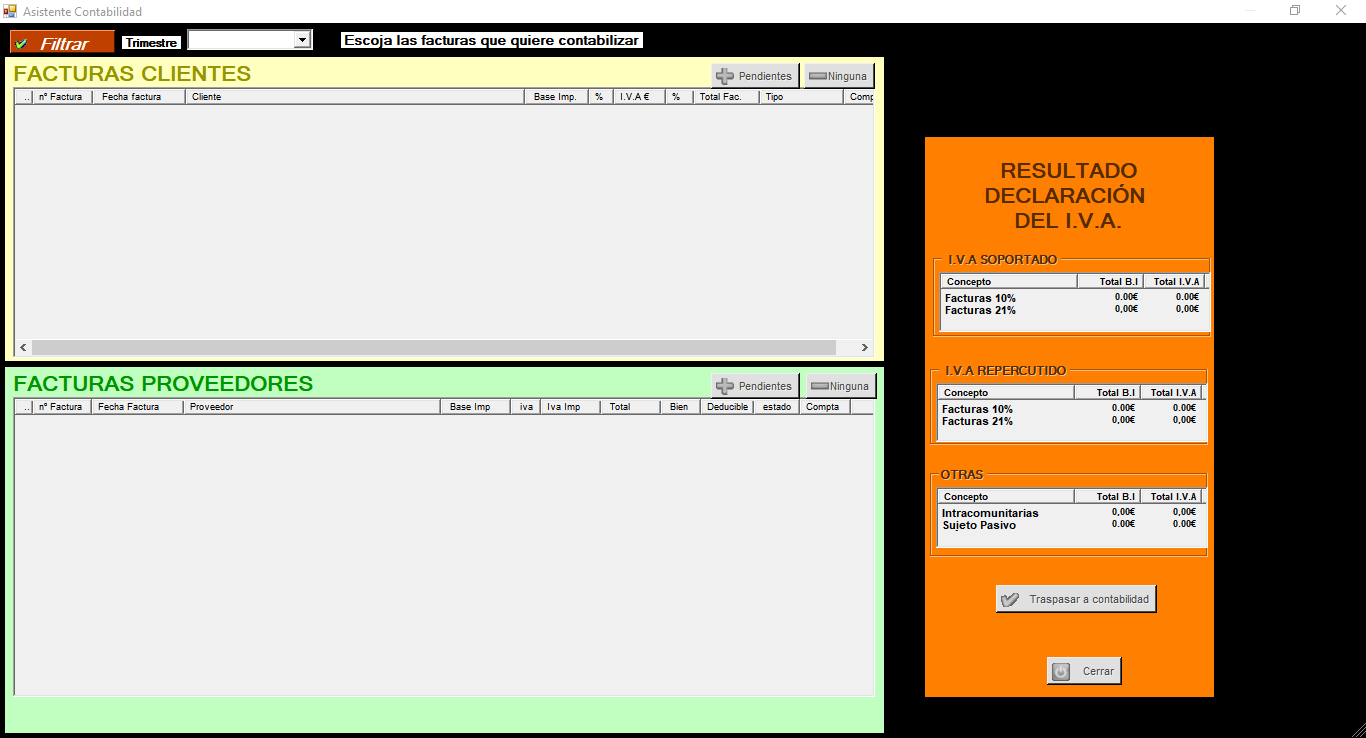
Task: Click the Cliente column header
Action: [354, 97]
